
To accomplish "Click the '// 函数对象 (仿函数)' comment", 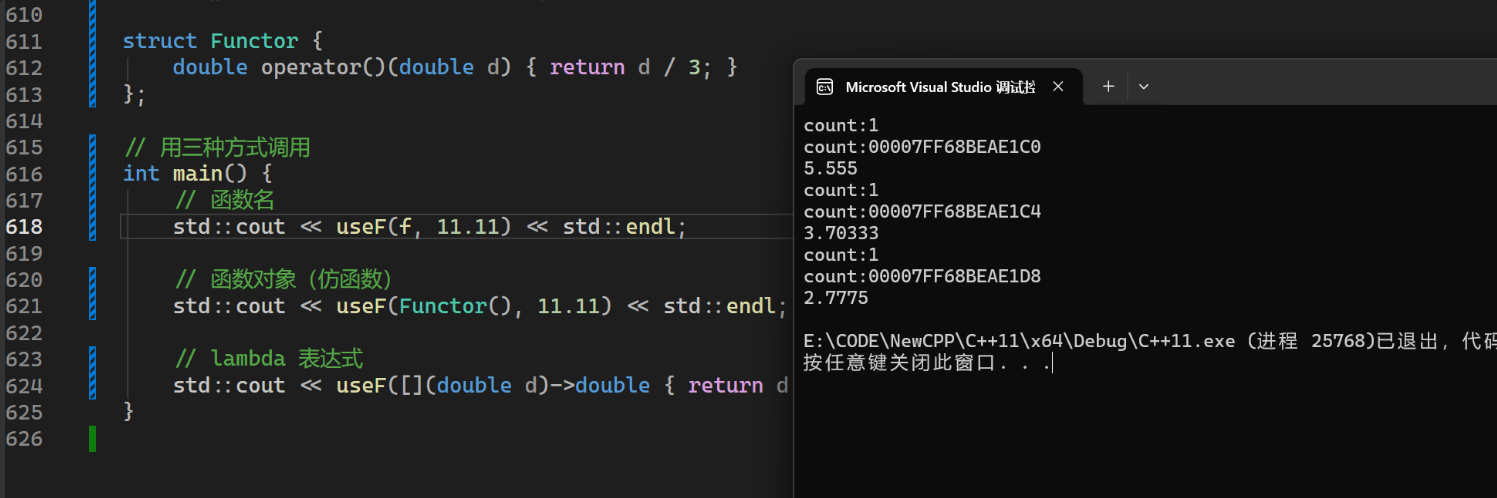I will (x=283, y=280).
